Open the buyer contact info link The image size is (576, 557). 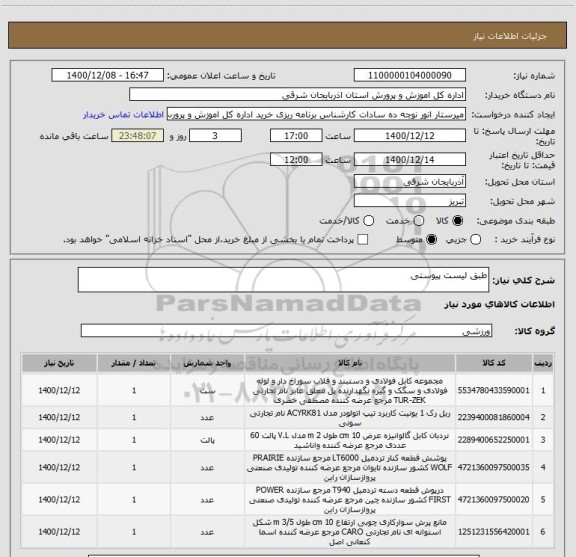(123, 115)
